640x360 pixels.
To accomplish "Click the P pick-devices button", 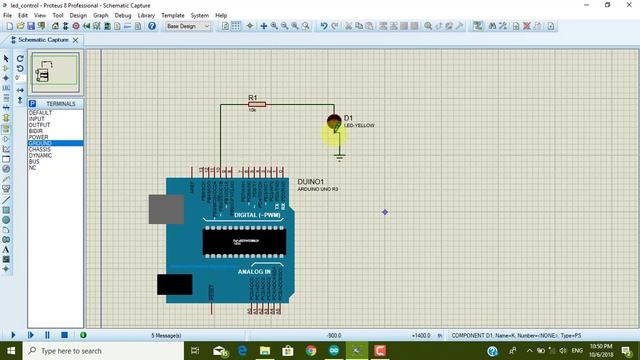I will point(33,104).
